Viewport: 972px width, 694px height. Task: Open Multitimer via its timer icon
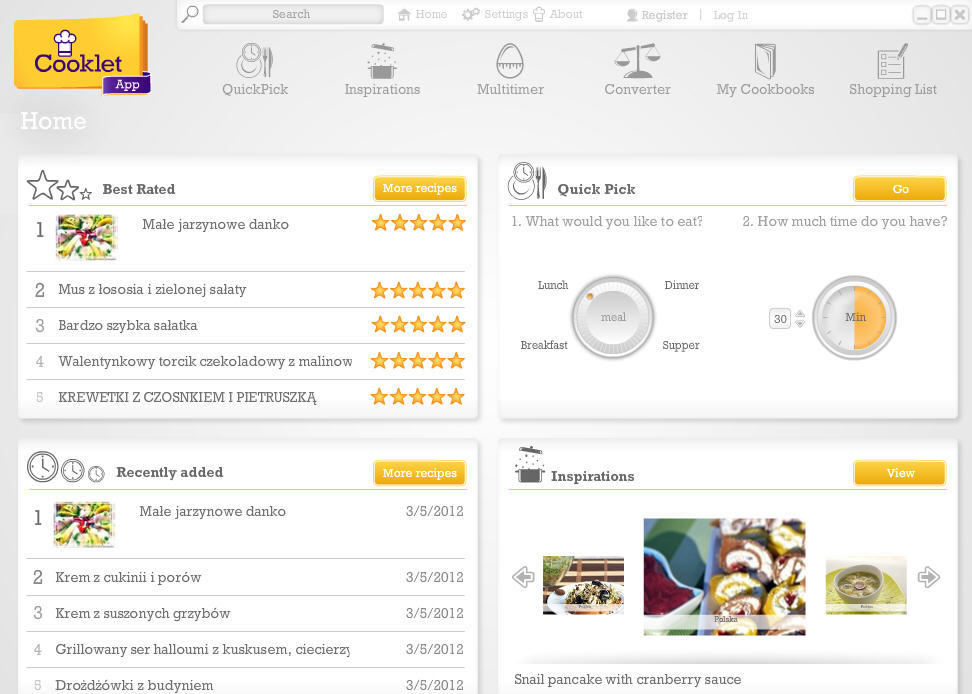[x=509, y=60]
